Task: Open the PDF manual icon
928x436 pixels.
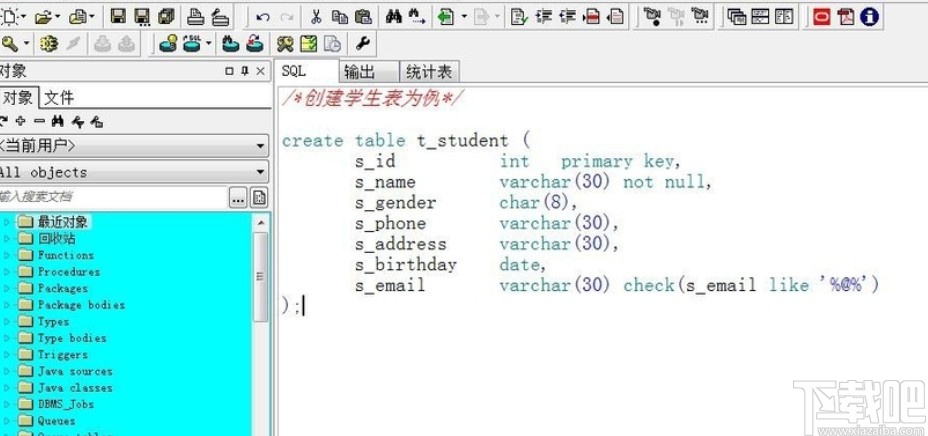Action: [846, 17]
